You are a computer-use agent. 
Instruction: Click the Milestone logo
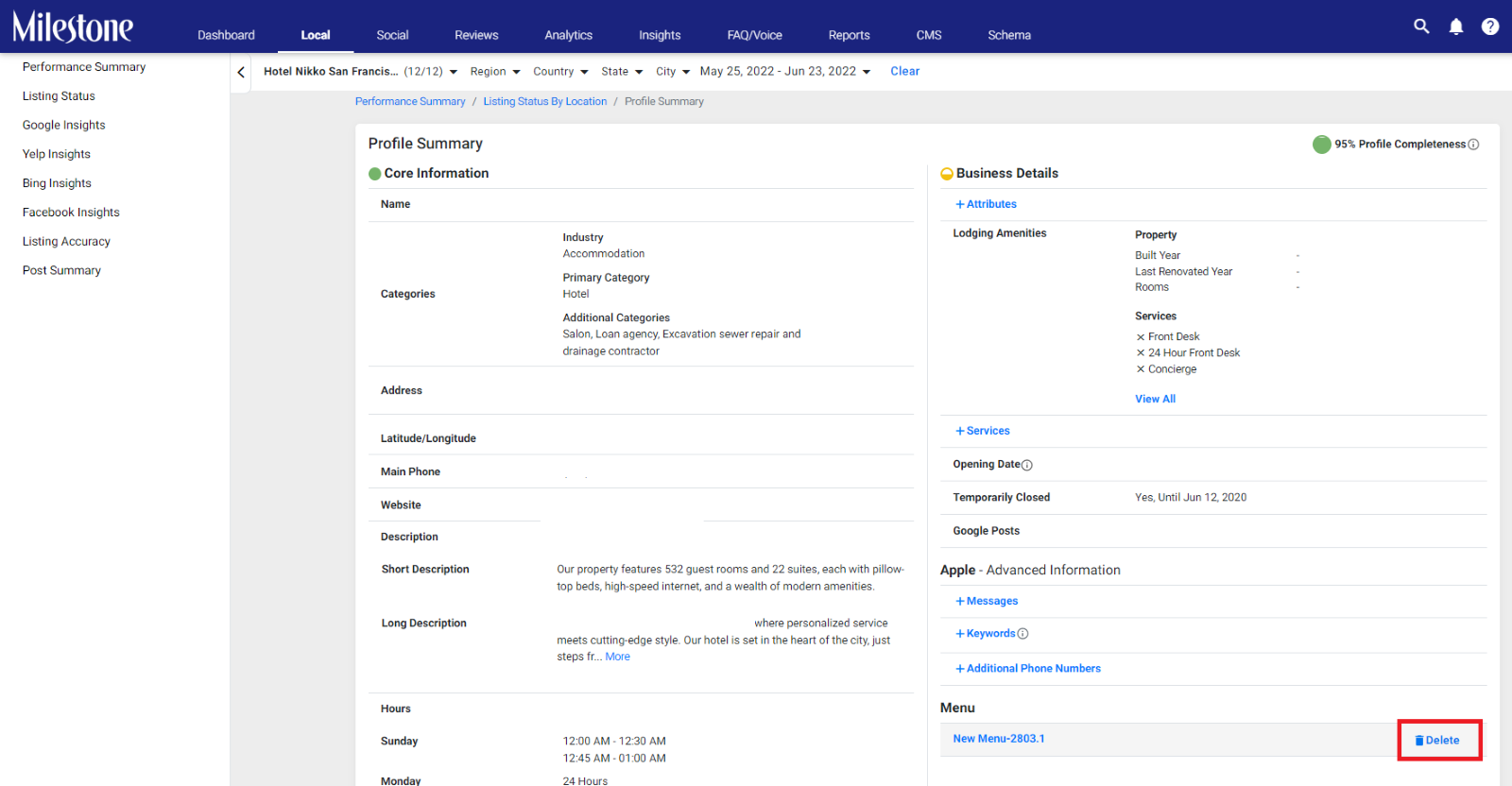pos(73,27)
